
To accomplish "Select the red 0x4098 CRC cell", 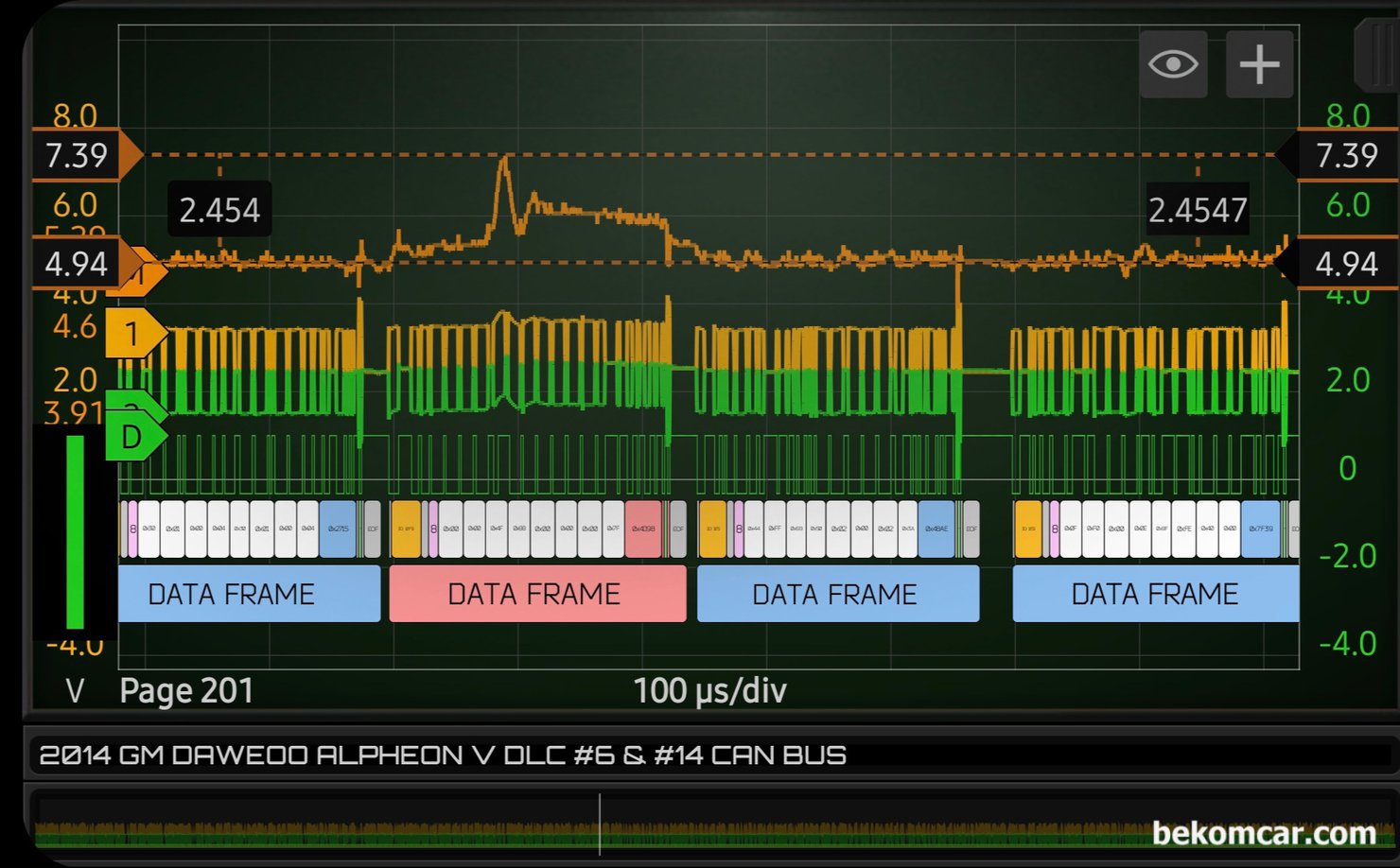I will (642, 529).
